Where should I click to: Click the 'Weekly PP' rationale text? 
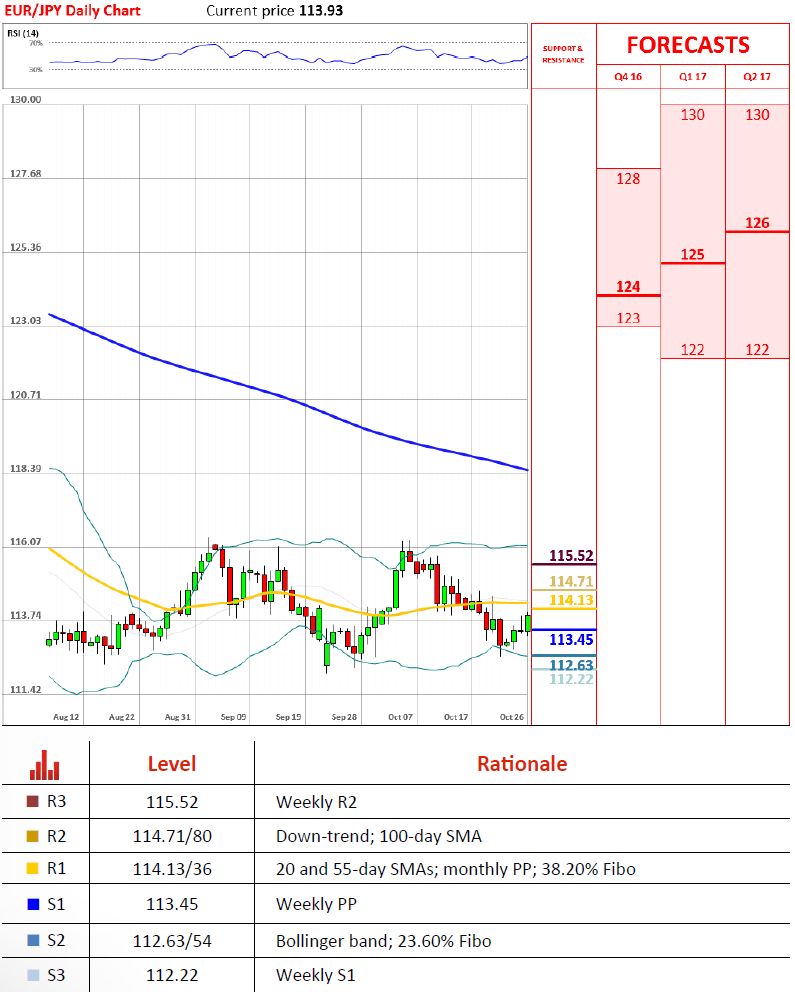click(x=316, y=905)
